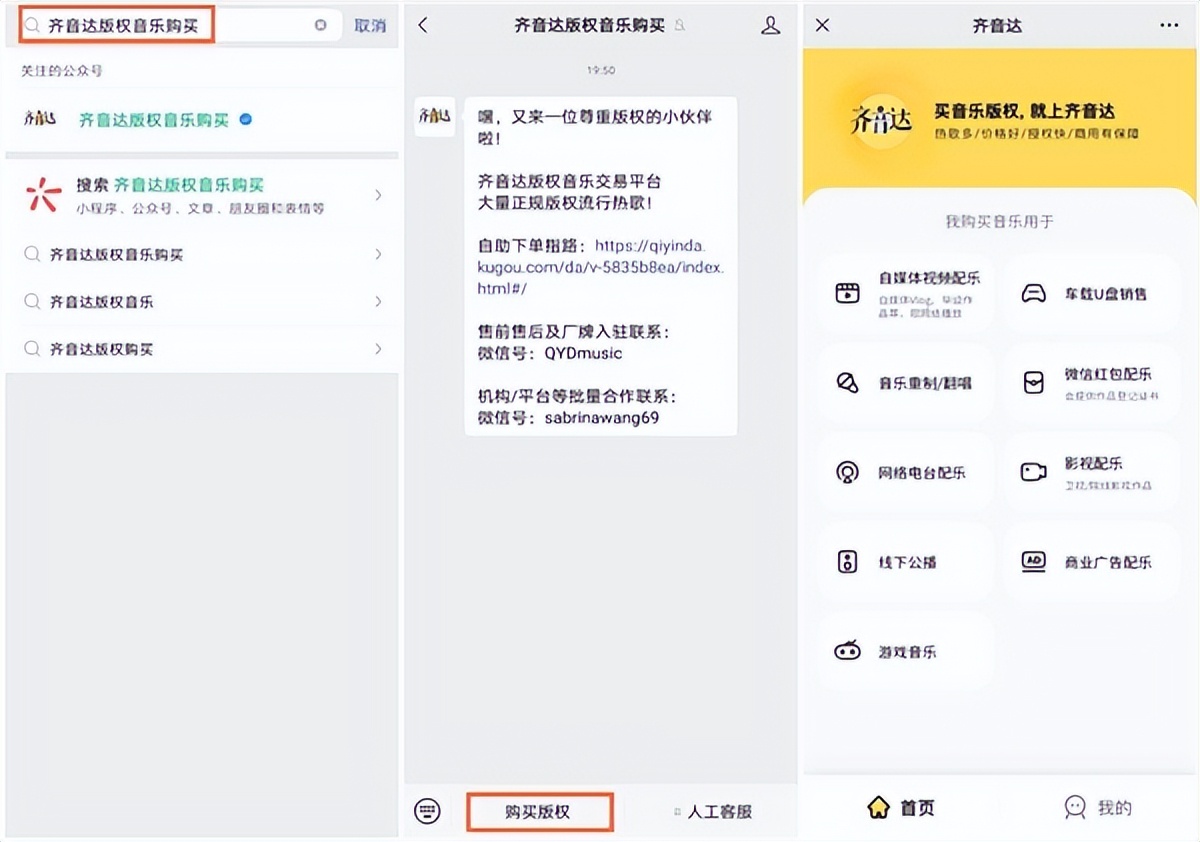Click the 线下公播 speaker icon

(x=849, y=561)
